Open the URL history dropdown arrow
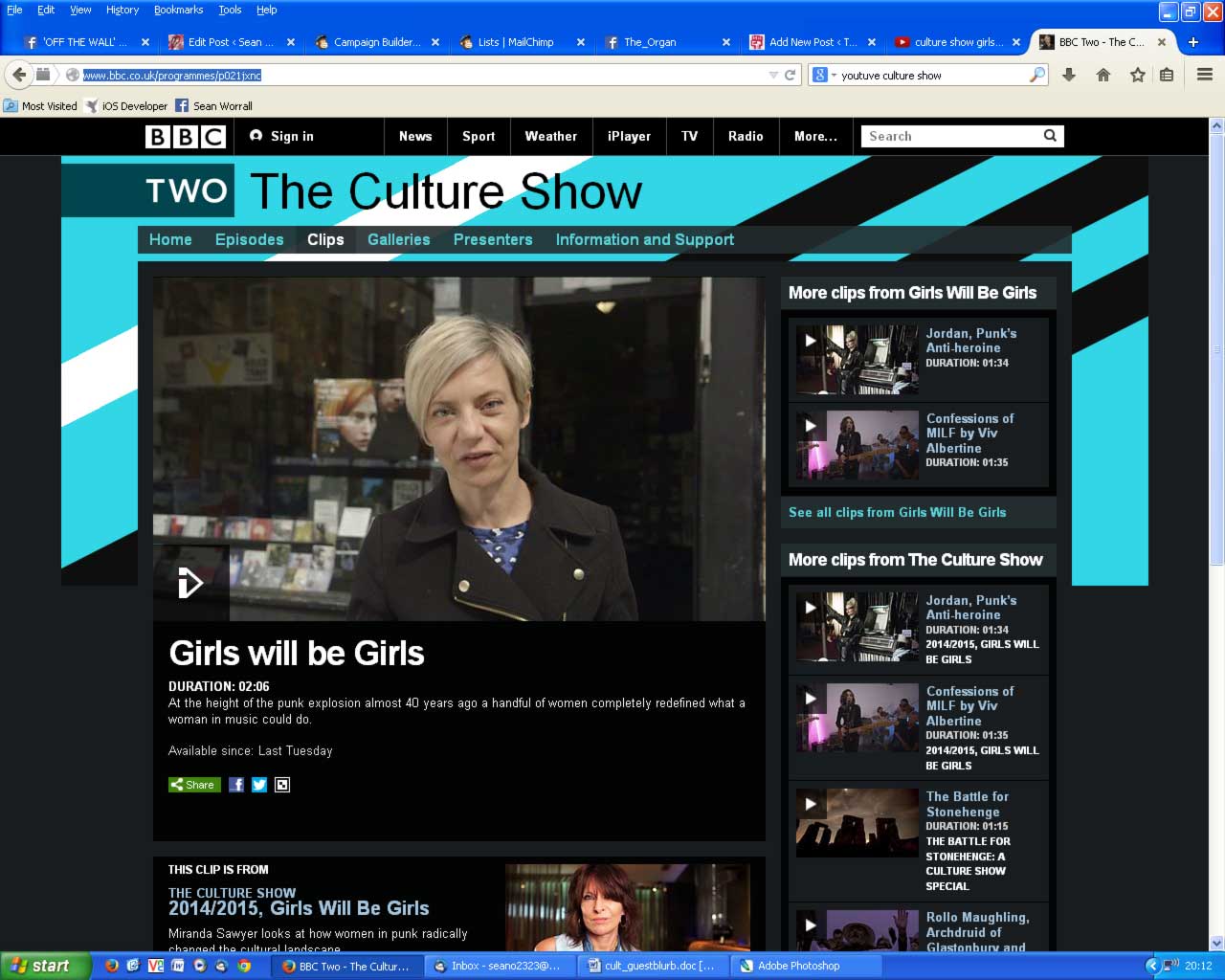Viewport: 1225px width, 980px height. (x=773, y=75)
